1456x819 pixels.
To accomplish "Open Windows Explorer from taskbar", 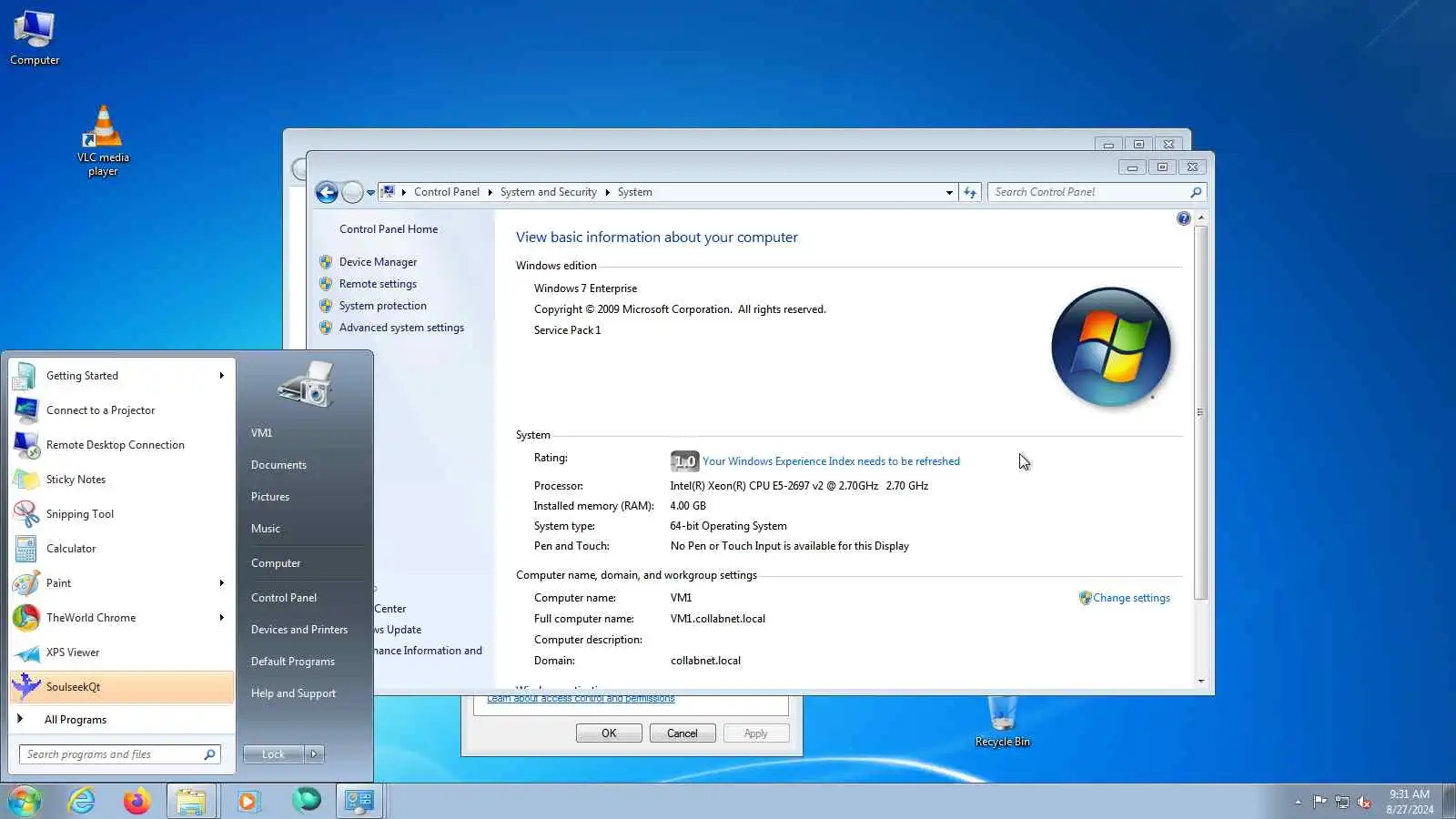I will (191, 801).
